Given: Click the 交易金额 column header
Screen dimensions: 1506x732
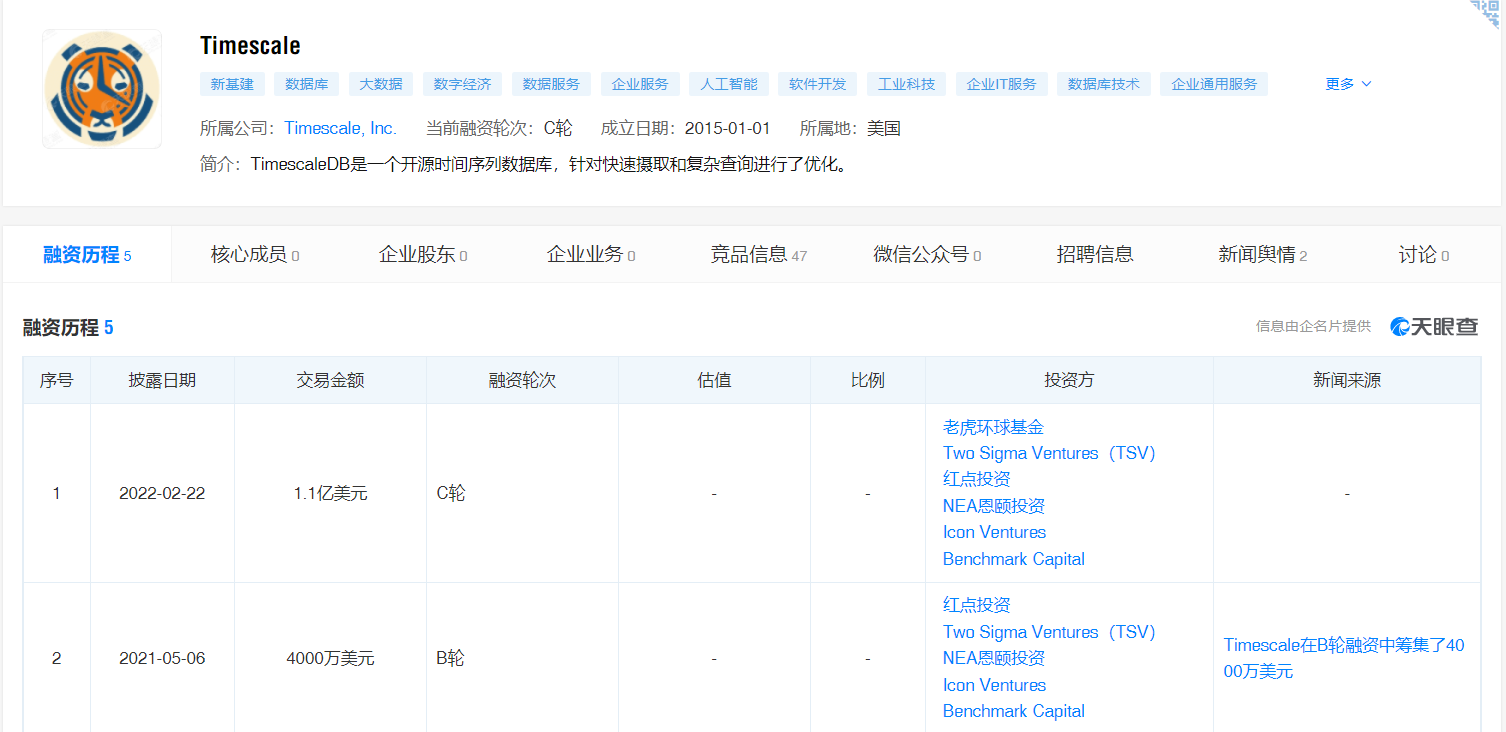Looking at the screenshot, I should coord(330,380).
